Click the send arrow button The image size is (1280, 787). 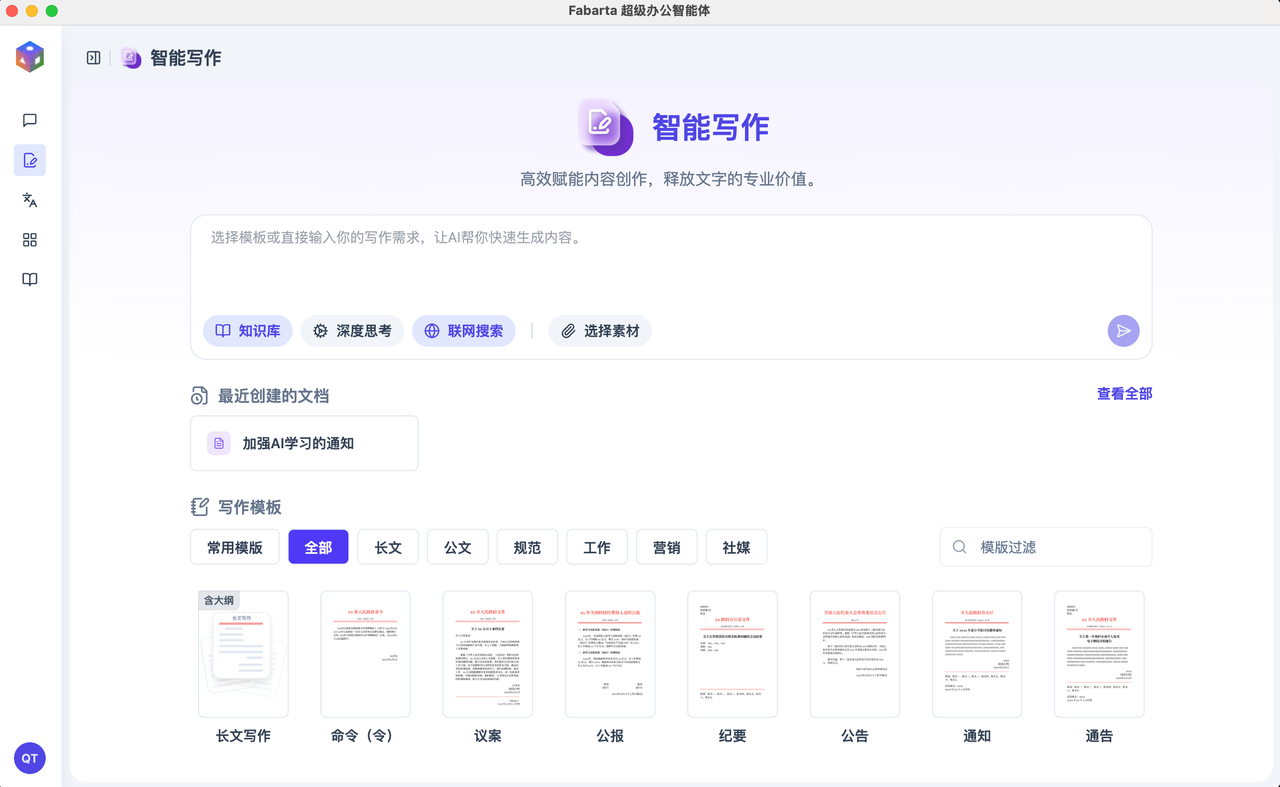pyautogui.click(x=1123, y=331)
